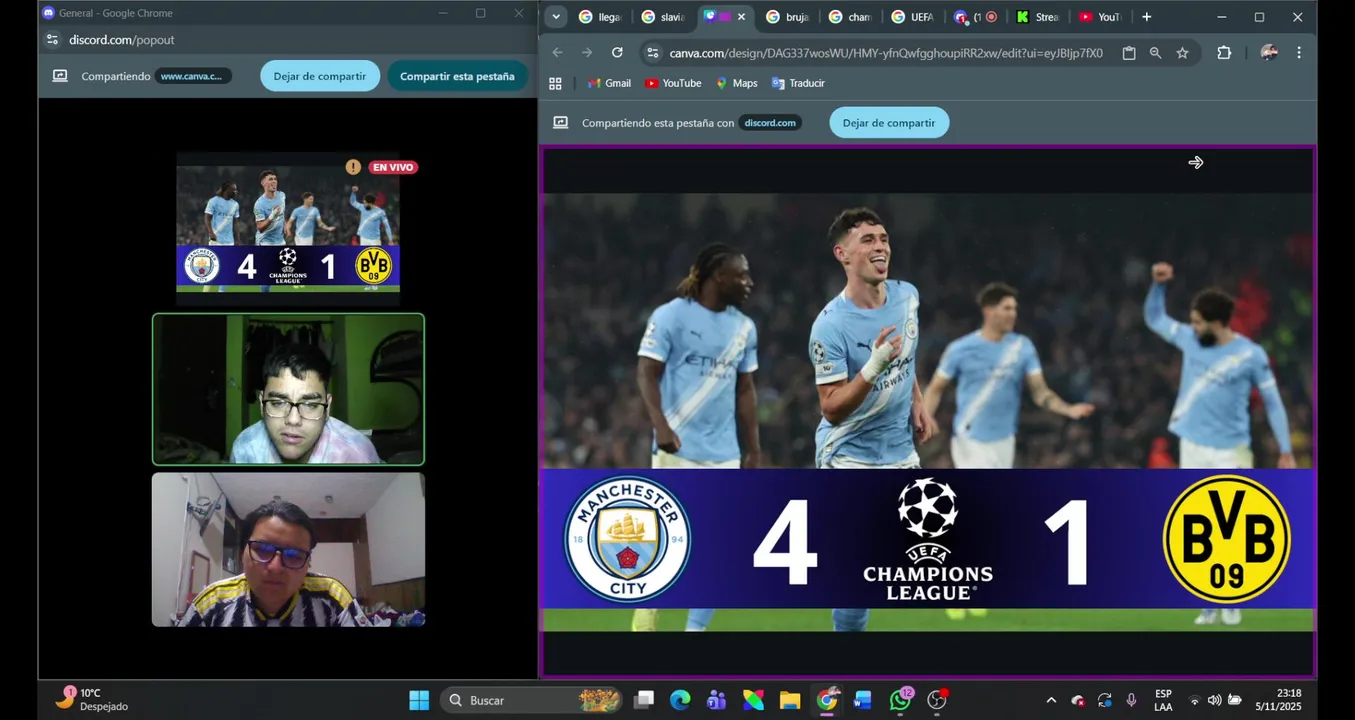Switch to the Kick "Strea" tab
Viewport: 1355px width, 720px height.
tap(1037, 17)
